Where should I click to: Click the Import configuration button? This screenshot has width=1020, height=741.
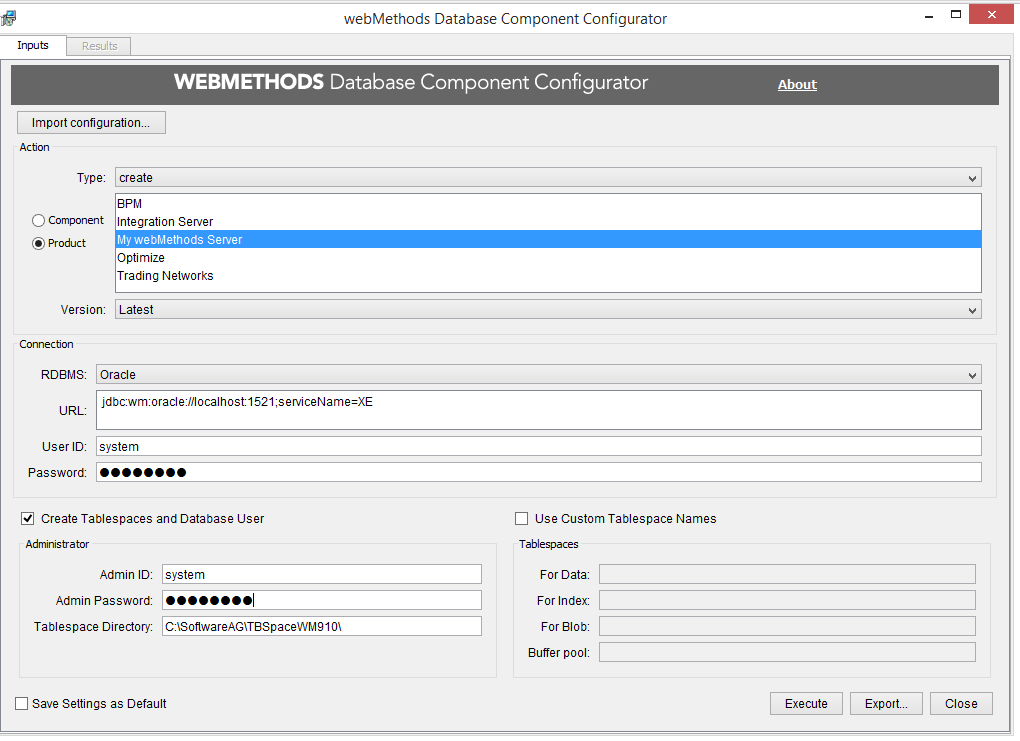click(91, 123)
